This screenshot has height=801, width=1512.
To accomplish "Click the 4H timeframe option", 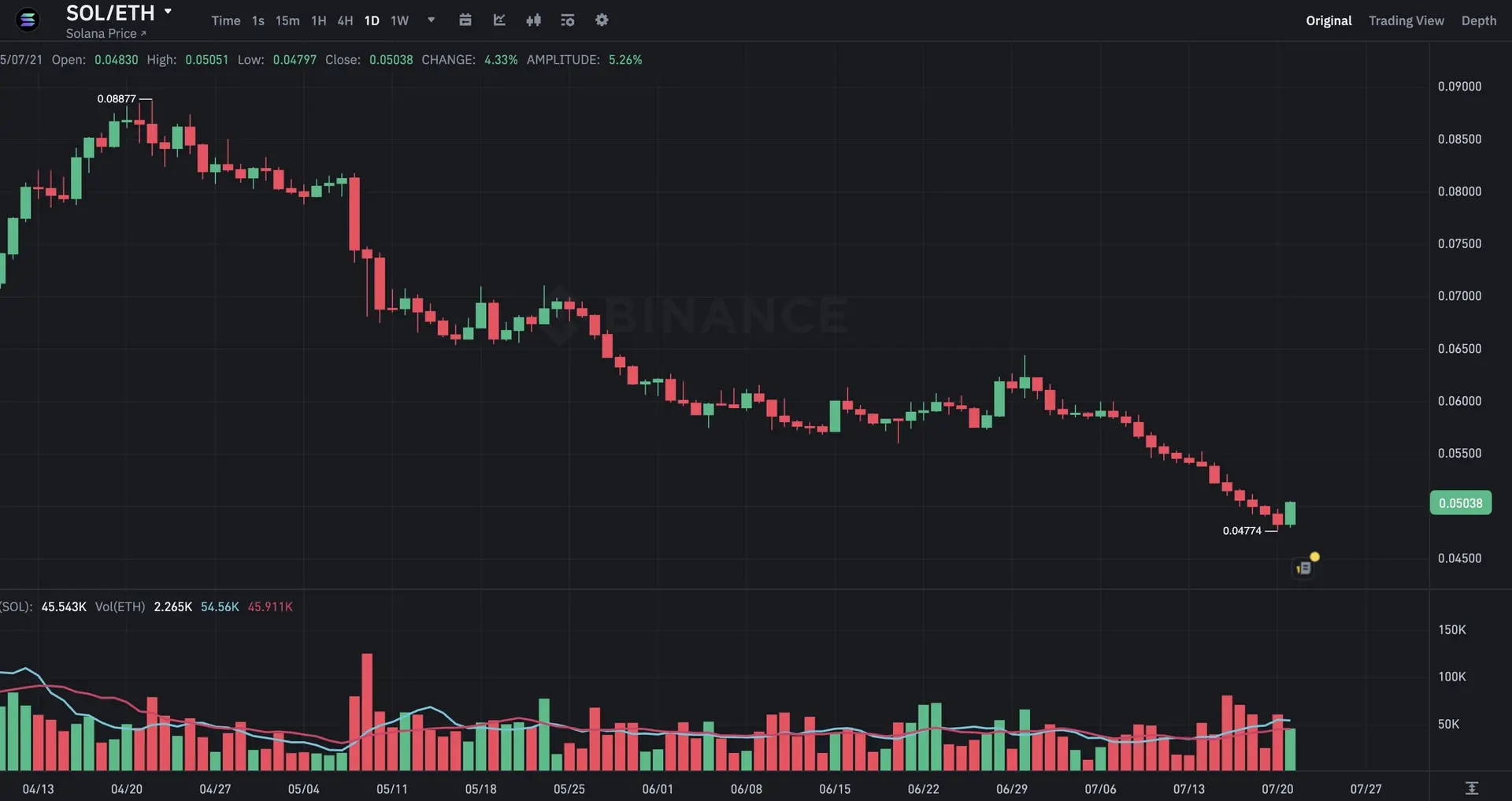I will pyautogui.click(x=344, y=20).
